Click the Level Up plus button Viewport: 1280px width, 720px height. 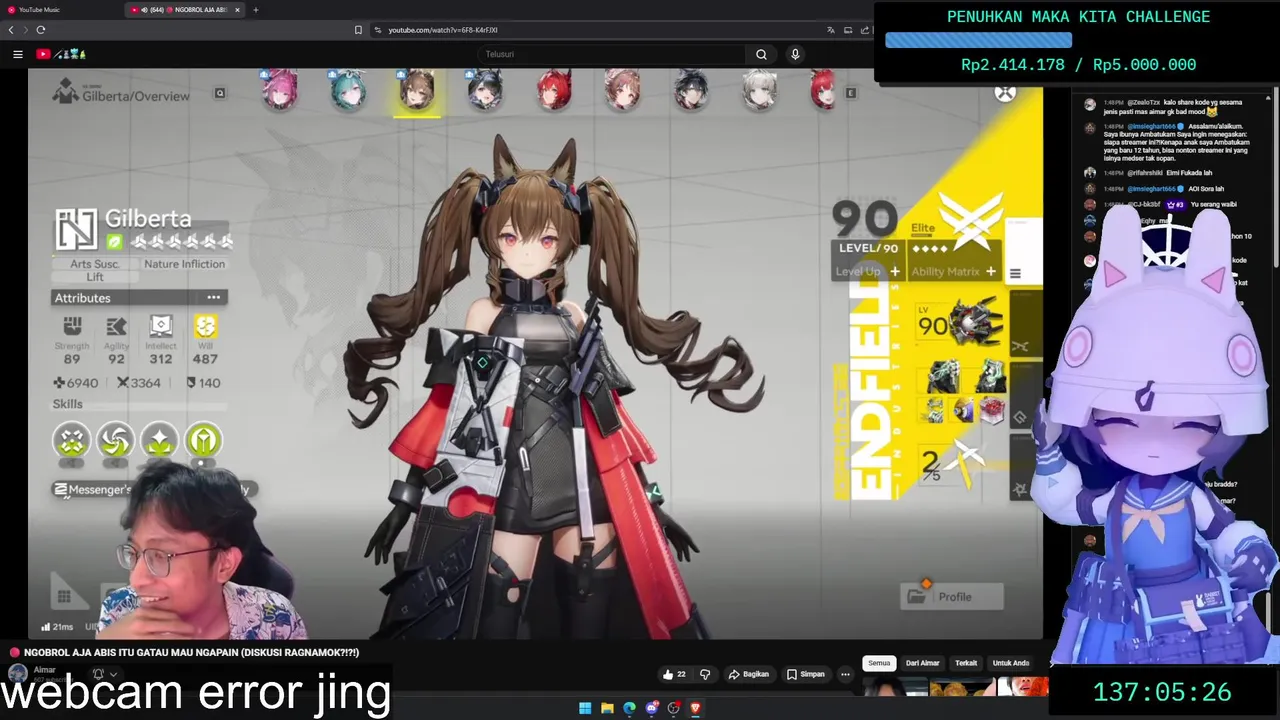[895, 272]
